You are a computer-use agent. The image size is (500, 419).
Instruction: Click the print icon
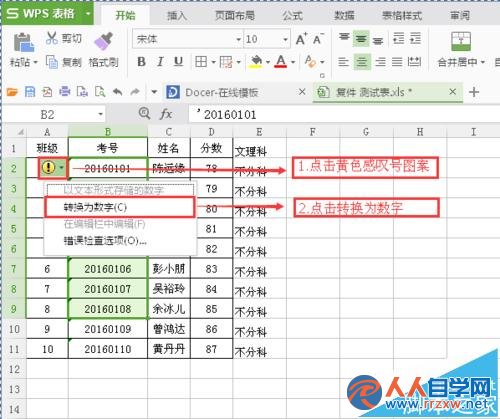coord(65,91)
